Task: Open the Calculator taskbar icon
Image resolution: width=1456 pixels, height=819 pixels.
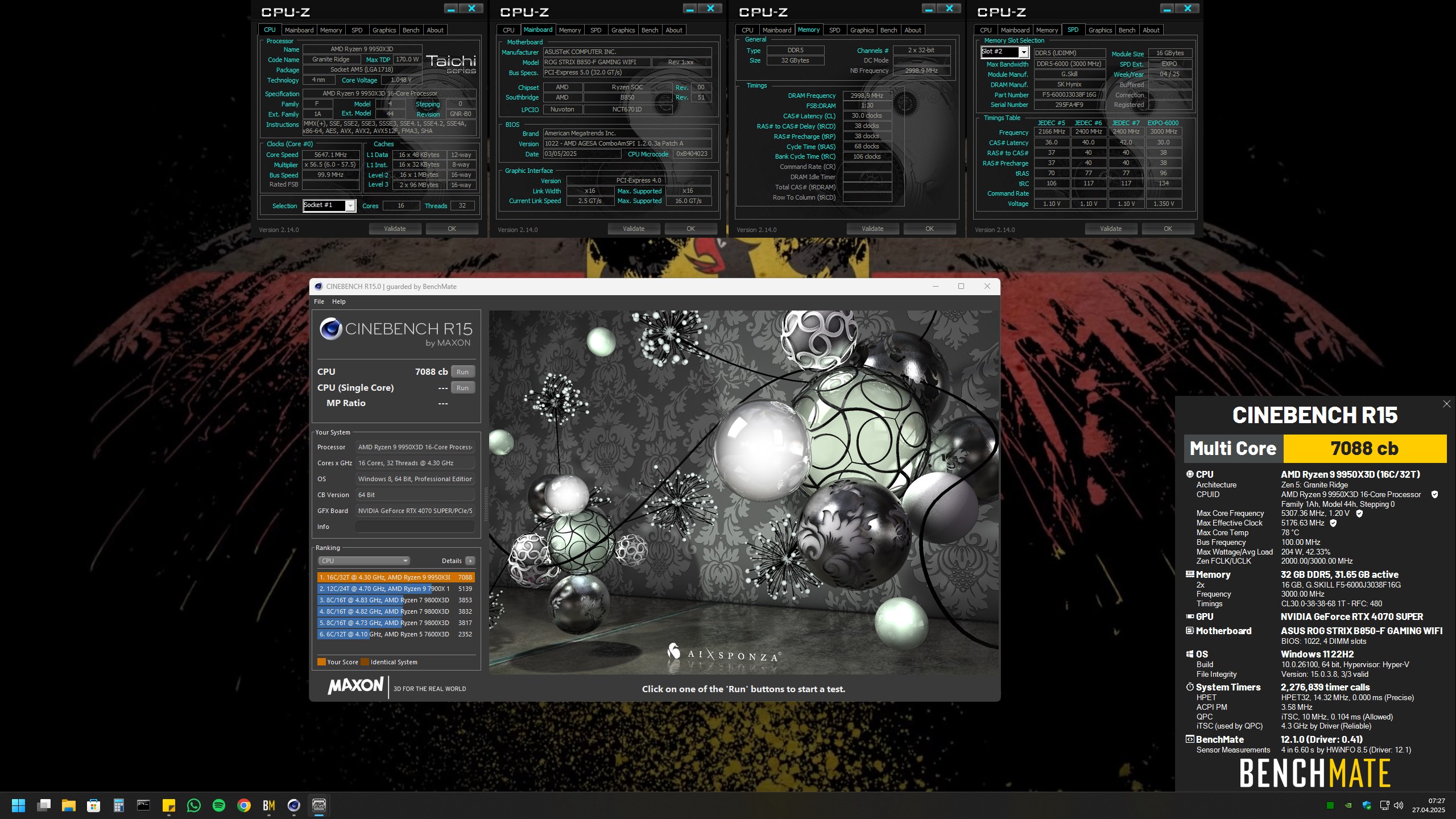Action: [119, 805]
